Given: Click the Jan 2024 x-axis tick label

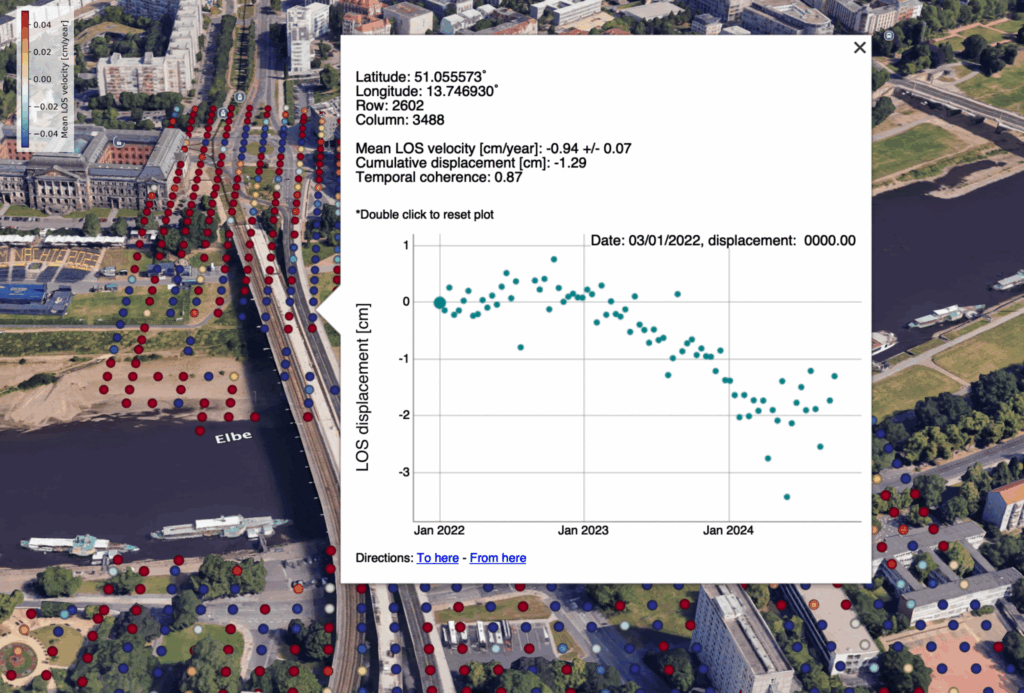Looking at the screenshot, I should 728,530.
